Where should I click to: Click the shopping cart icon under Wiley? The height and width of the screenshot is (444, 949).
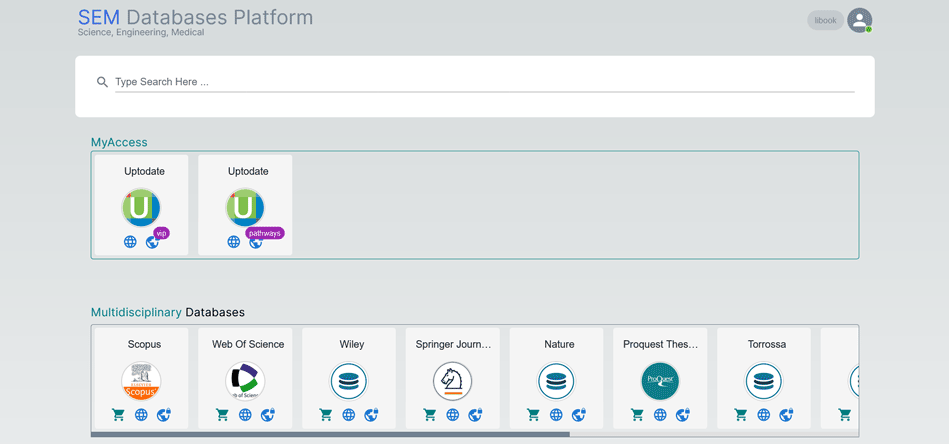(x=326, y=414)
